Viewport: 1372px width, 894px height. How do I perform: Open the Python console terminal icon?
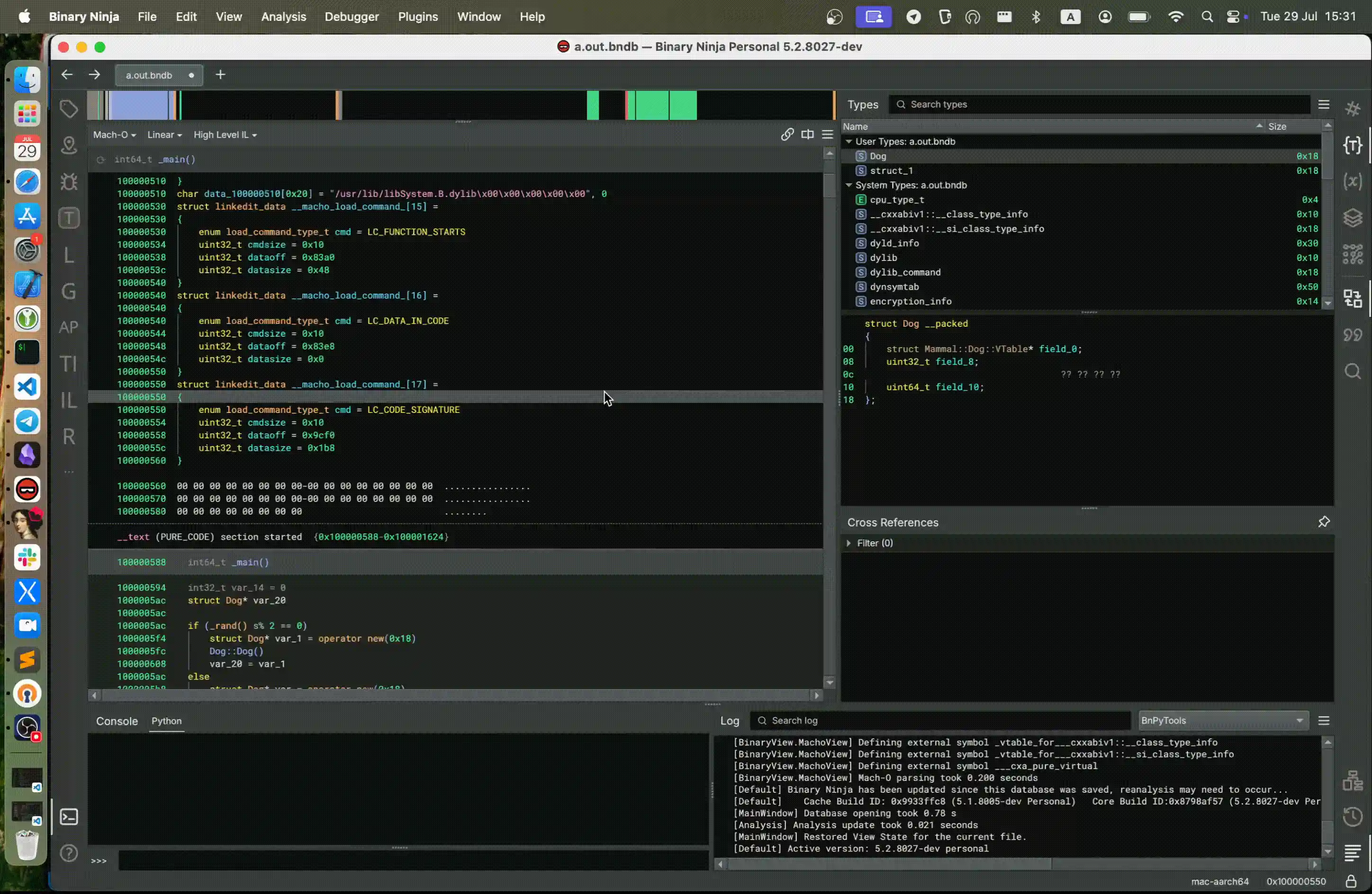69,817
